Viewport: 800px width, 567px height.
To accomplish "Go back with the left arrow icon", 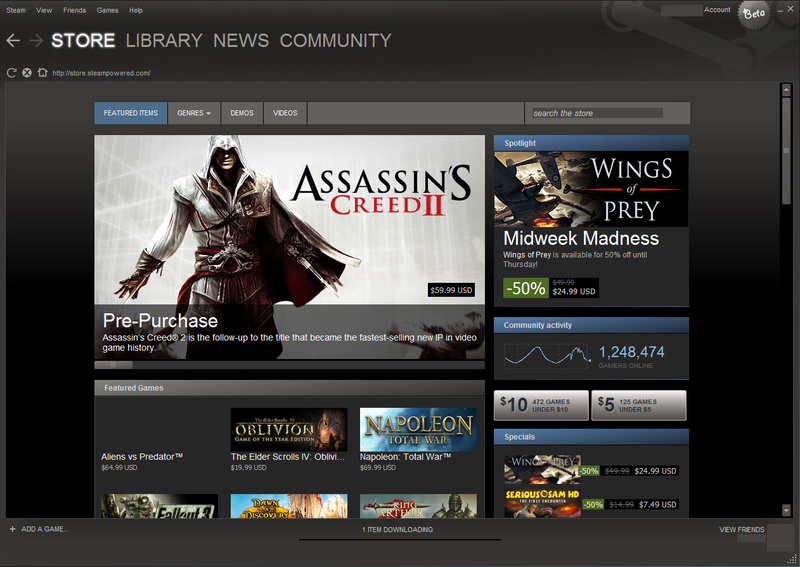I will [13, 40].
